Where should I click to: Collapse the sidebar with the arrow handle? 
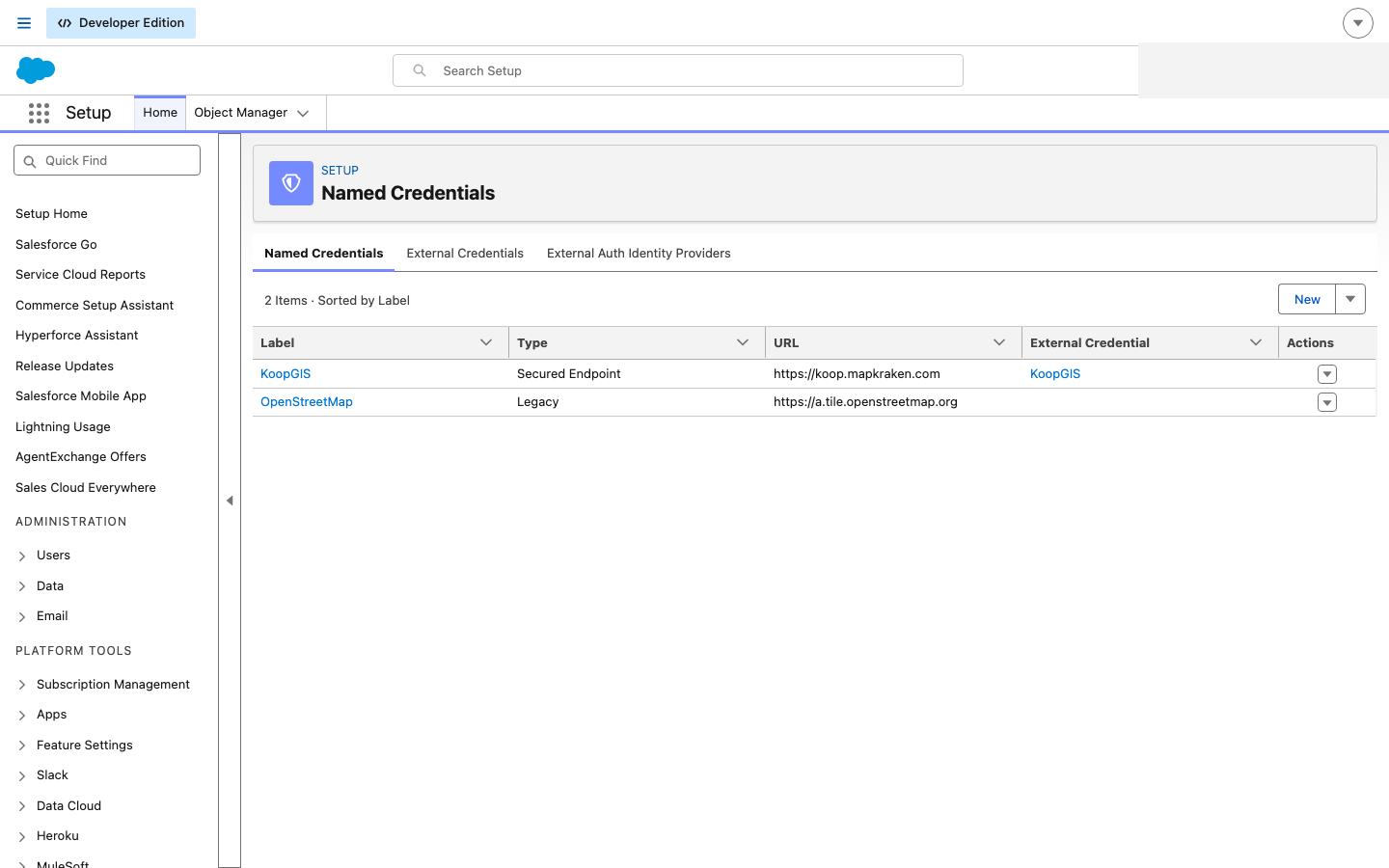point(230,501)
